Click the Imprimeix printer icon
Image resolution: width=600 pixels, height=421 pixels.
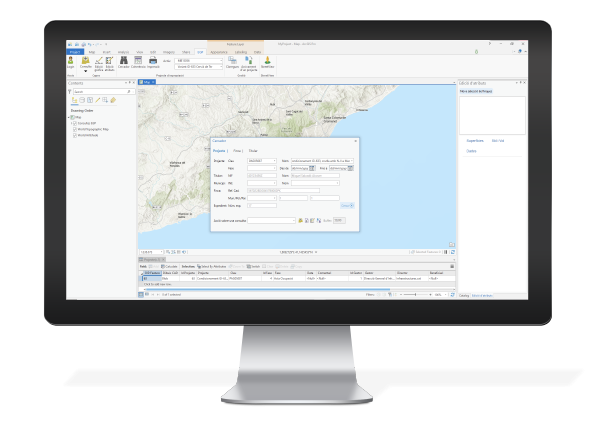tap(153, 61)
